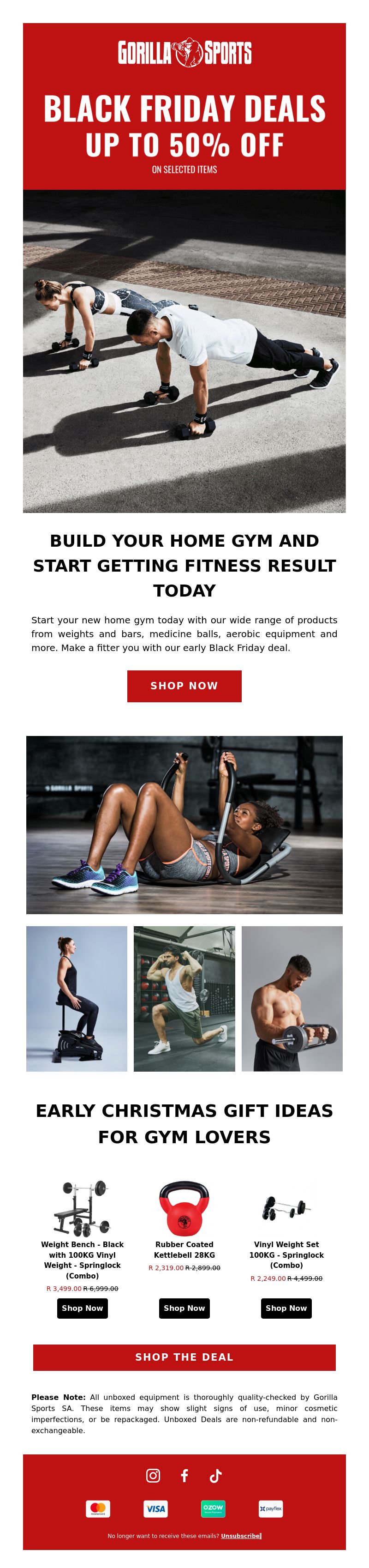Click the Payflex payment icon
This screenshot has height=1568, width=369.
coord(270,1508)
